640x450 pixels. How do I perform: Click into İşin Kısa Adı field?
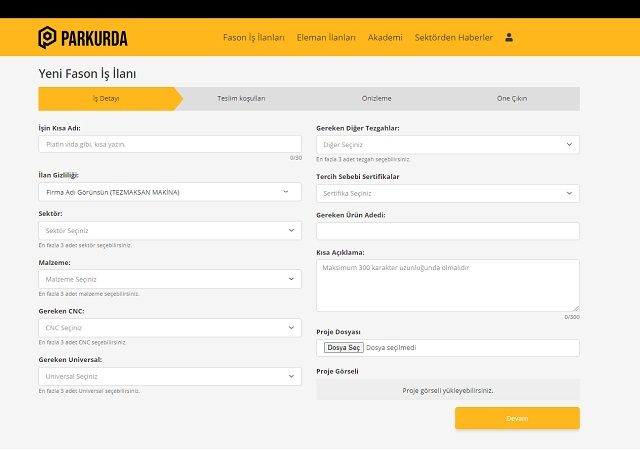[x=169, y=145]
